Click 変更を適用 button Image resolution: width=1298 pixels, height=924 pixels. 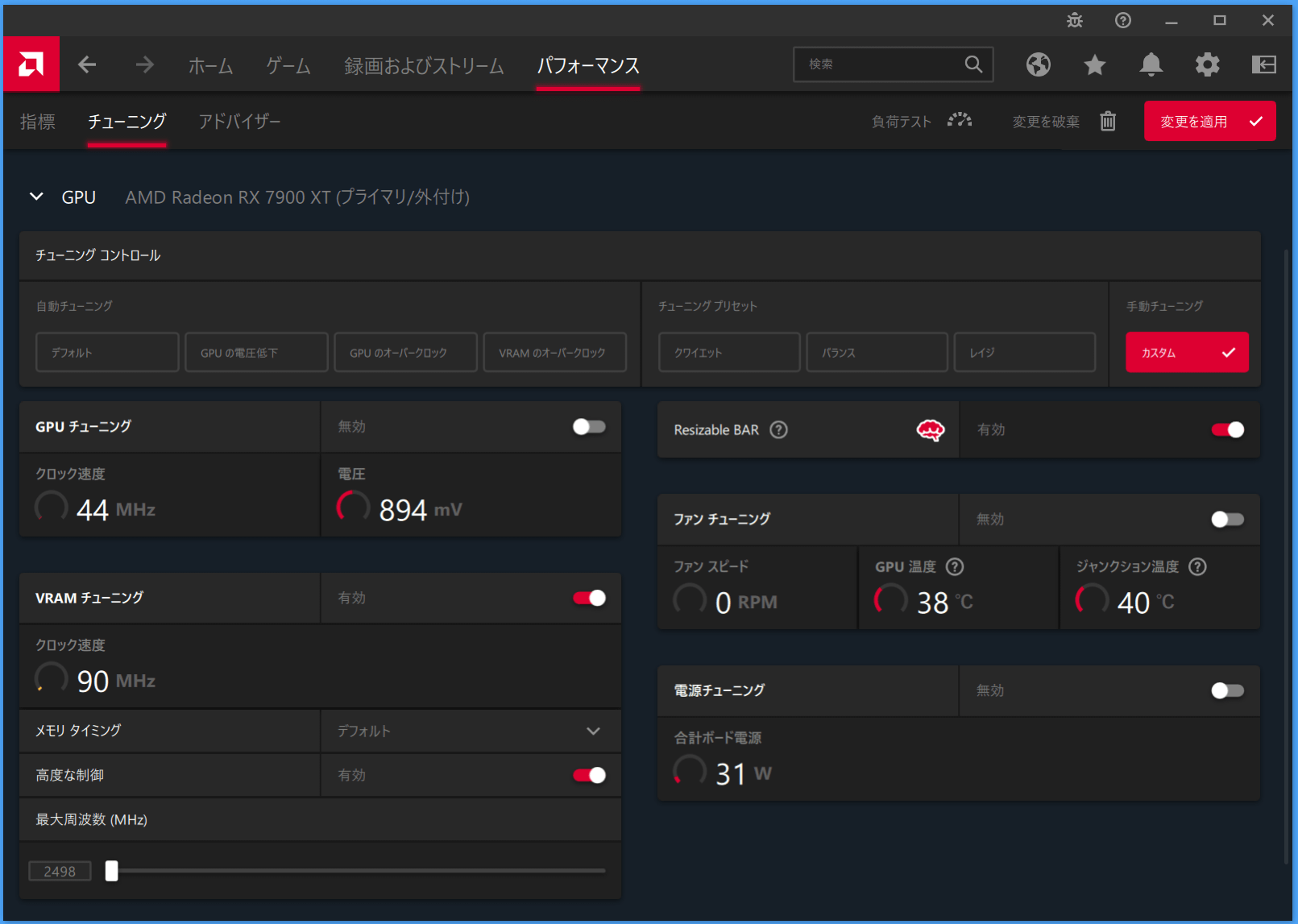coord(1209,121)
